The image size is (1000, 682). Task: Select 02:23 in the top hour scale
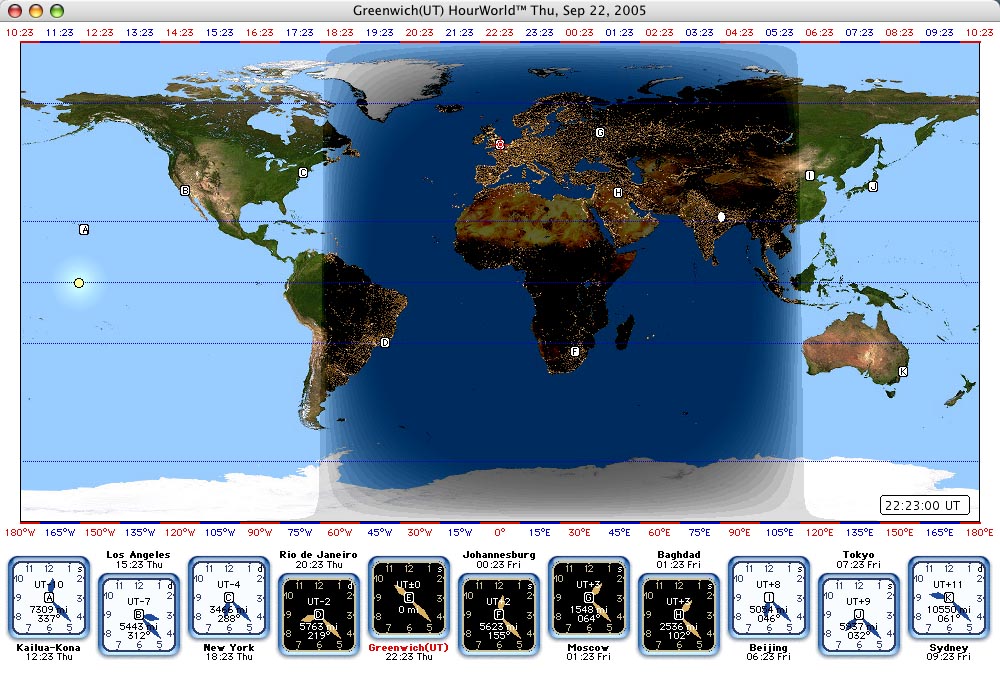point(659,32)
